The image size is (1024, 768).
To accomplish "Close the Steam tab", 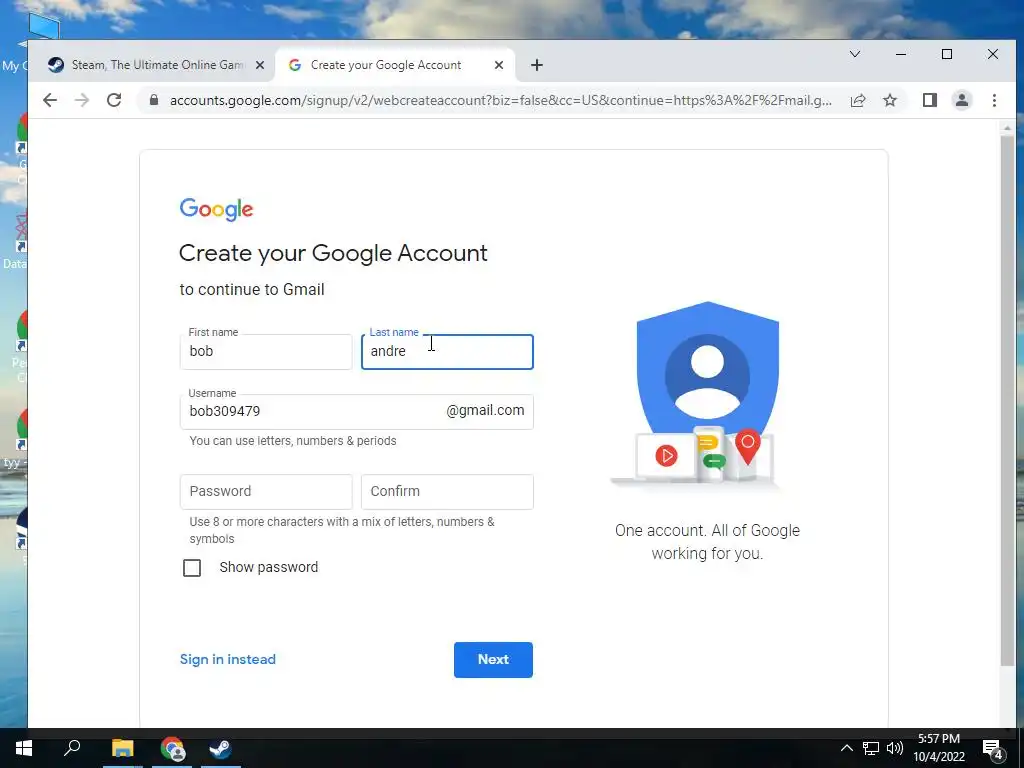I will pos(260,65).
